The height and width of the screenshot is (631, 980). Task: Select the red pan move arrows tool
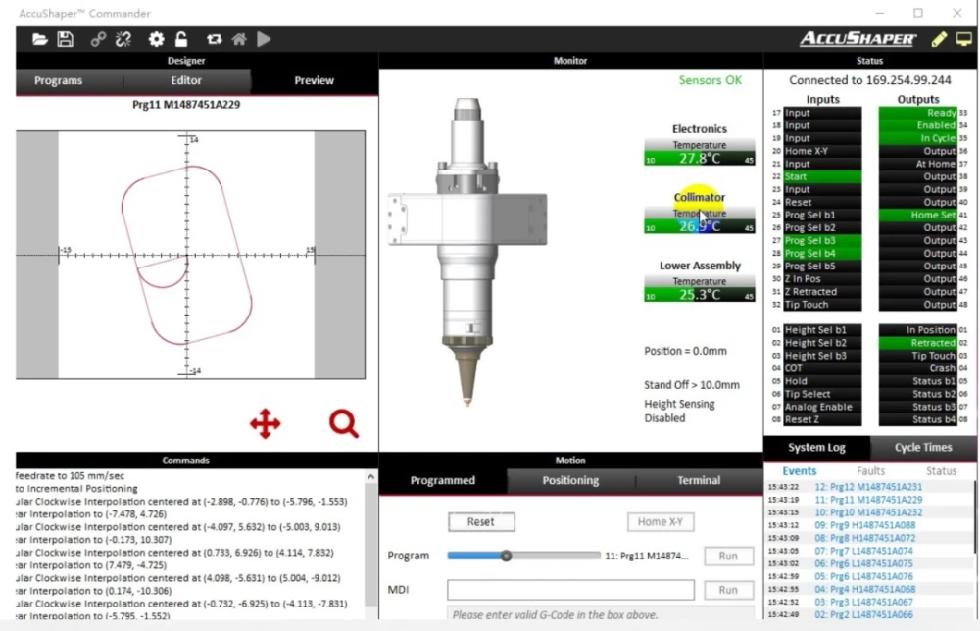pyautogui.click(x=265, y=425)
